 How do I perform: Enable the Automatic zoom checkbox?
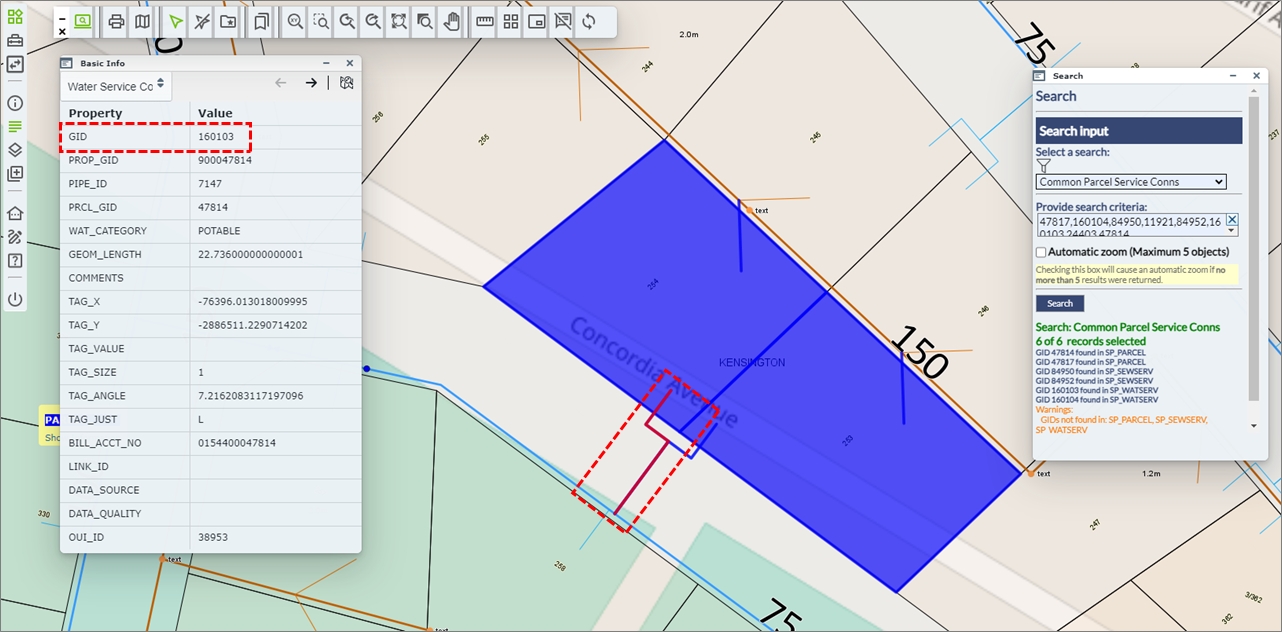(1042, 252)
